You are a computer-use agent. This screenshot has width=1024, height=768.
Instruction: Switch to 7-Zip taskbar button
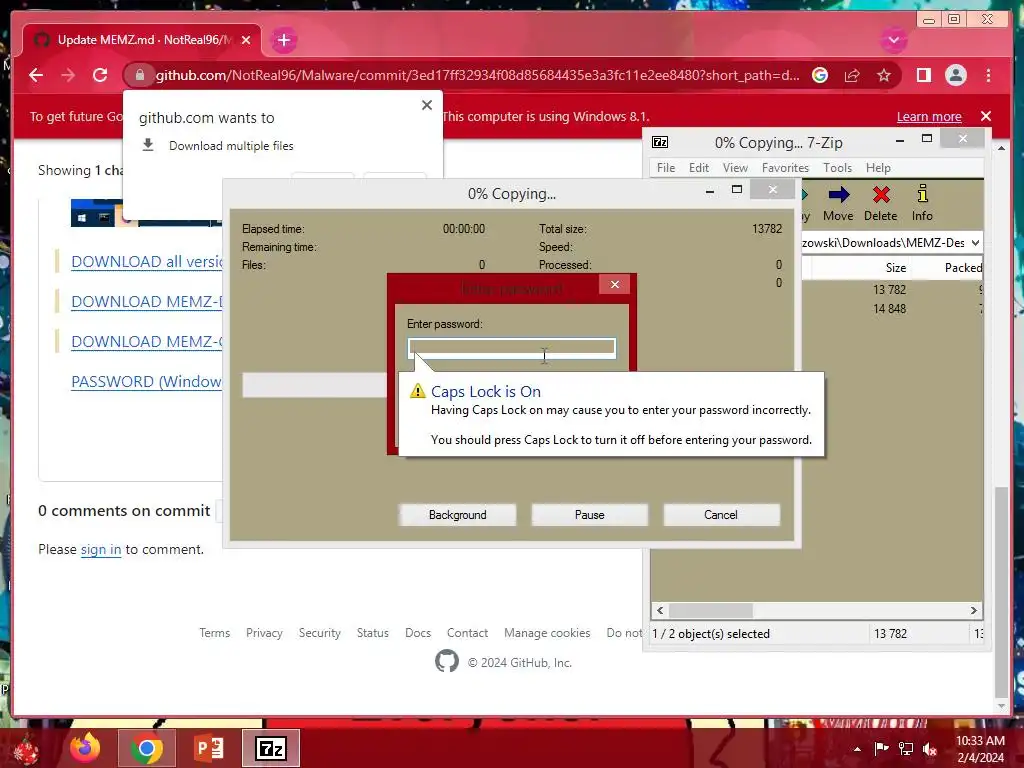pyautogui.click(x=271, y=748)
